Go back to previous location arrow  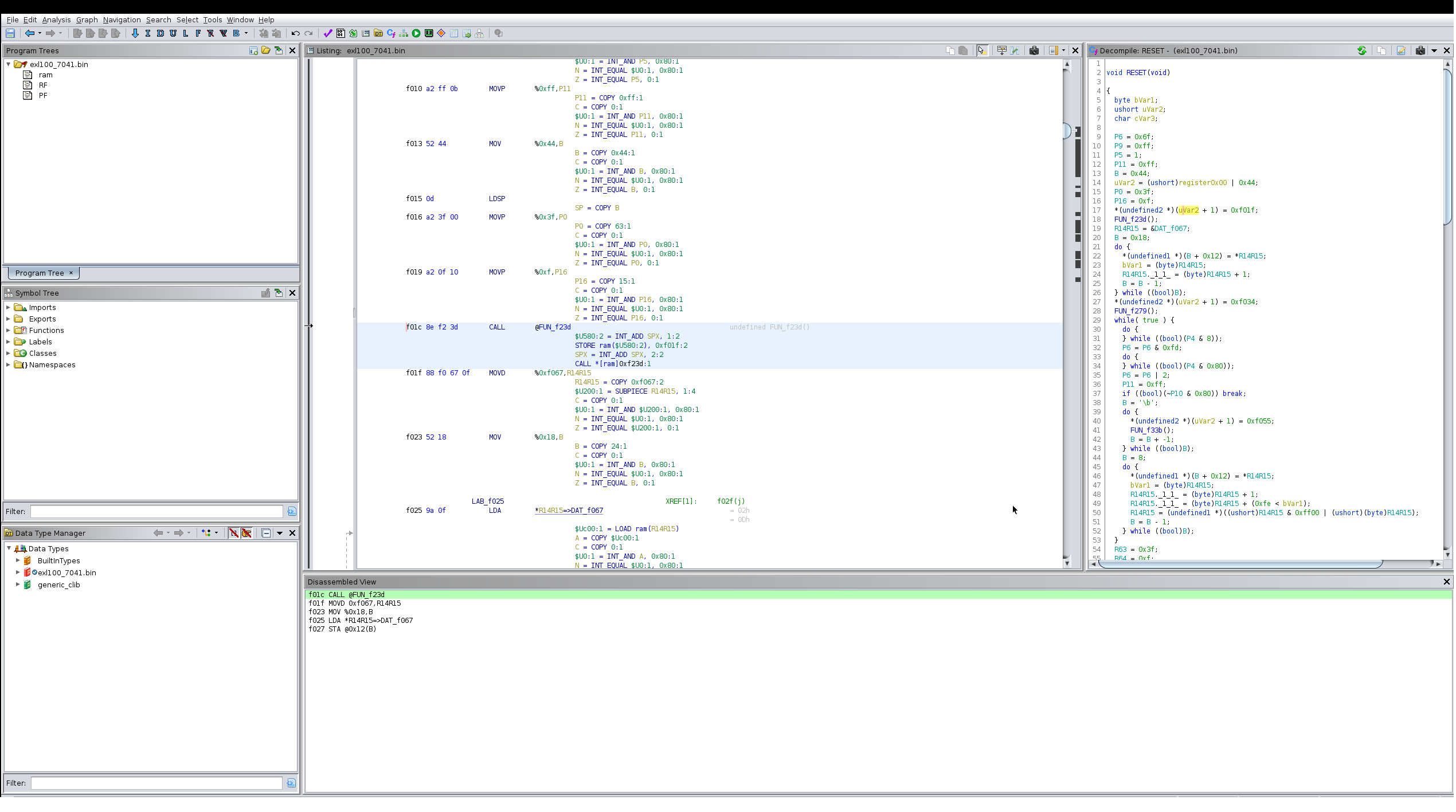pos(29,33)
